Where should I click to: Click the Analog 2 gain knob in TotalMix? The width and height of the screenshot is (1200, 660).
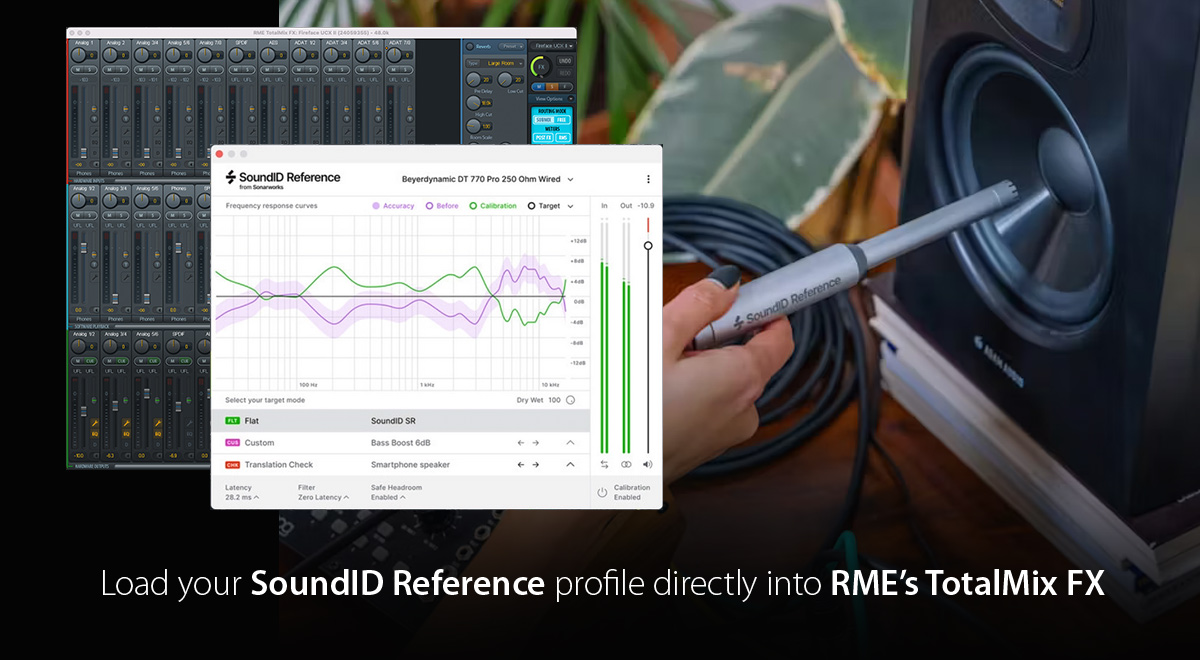point(112,56)
